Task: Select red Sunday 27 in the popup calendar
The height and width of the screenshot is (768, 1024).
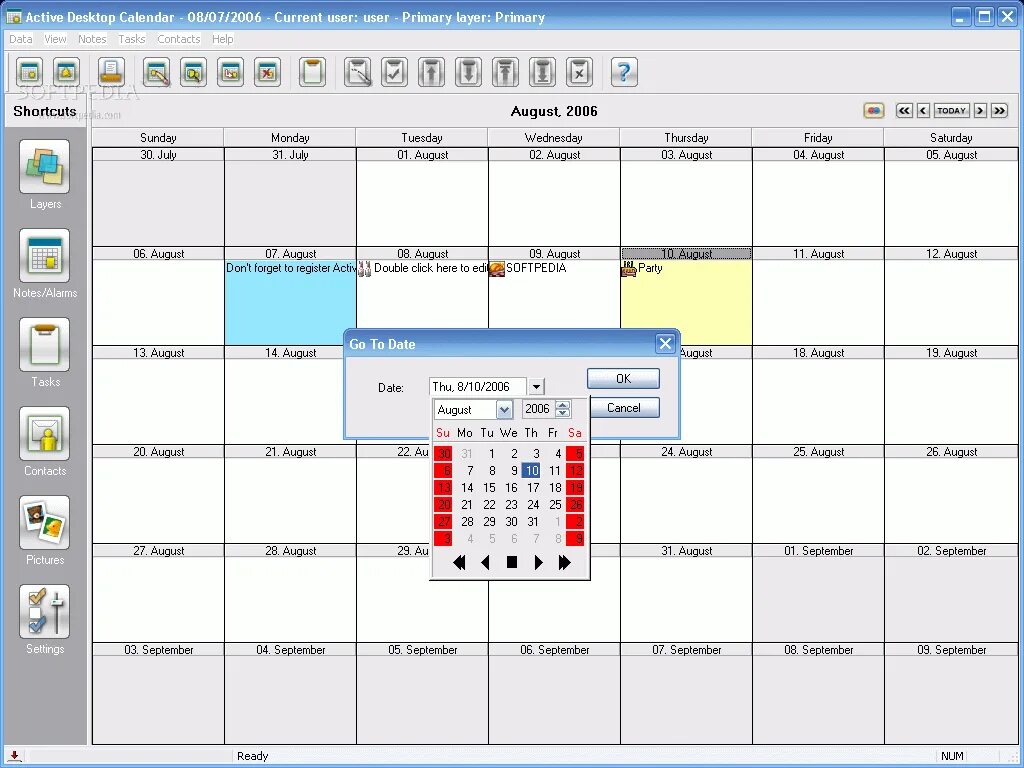Action: point(443,522)
